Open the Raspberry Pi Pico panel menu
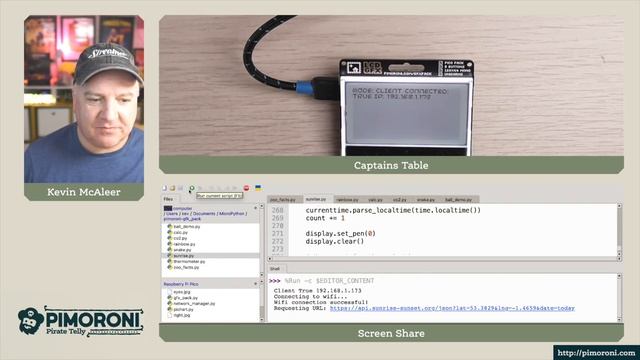Image resolution: width=640 pixels, height=360 pixels. pyautogui.click(x=256, y=284)
